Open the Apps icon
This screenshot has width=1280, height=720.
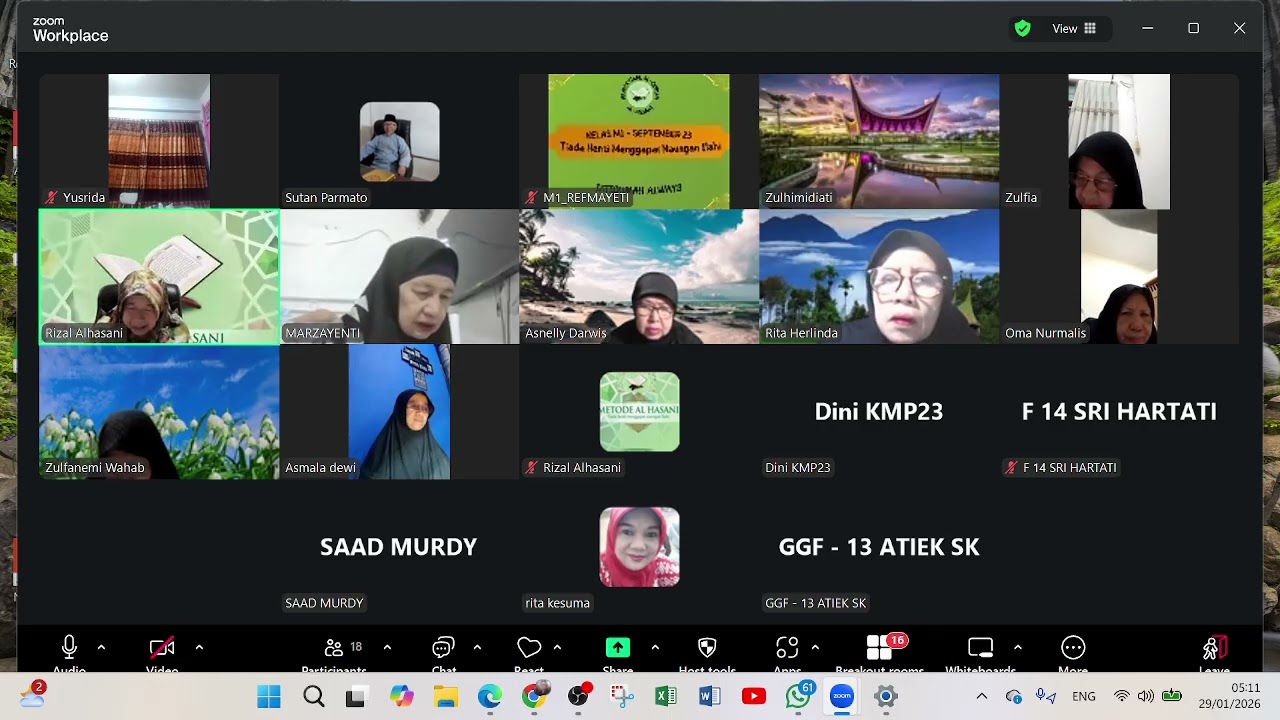pos(787,648)
